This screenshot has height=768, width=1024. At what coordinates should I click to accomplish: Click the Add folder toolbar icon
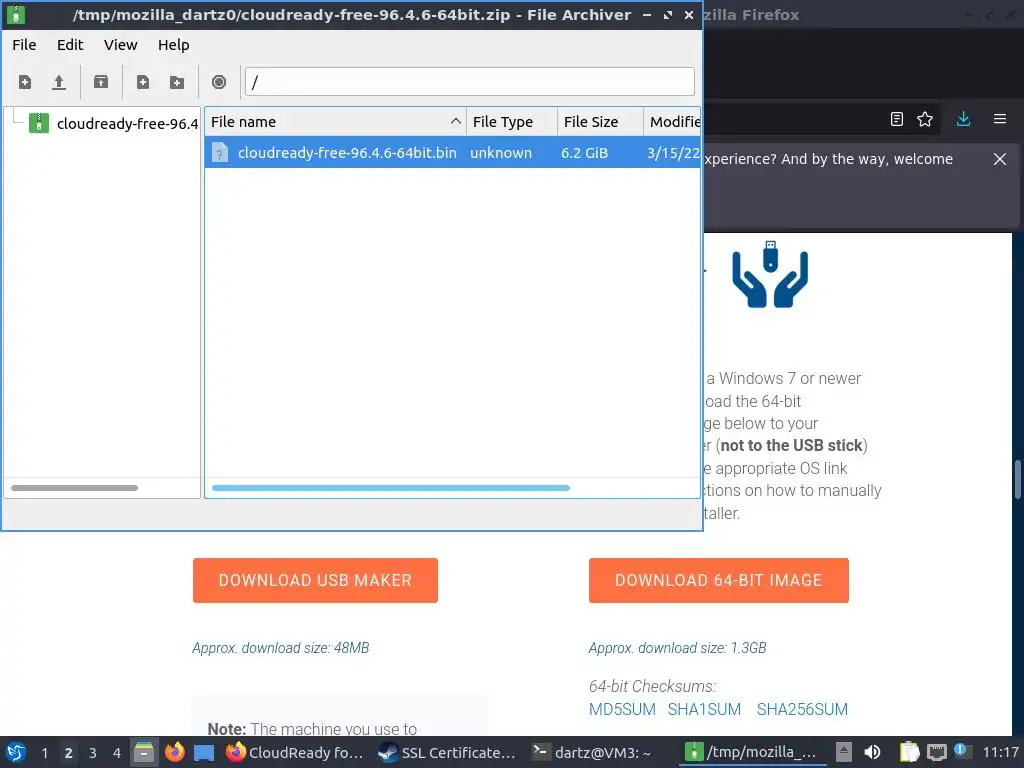tap(176, 82)
